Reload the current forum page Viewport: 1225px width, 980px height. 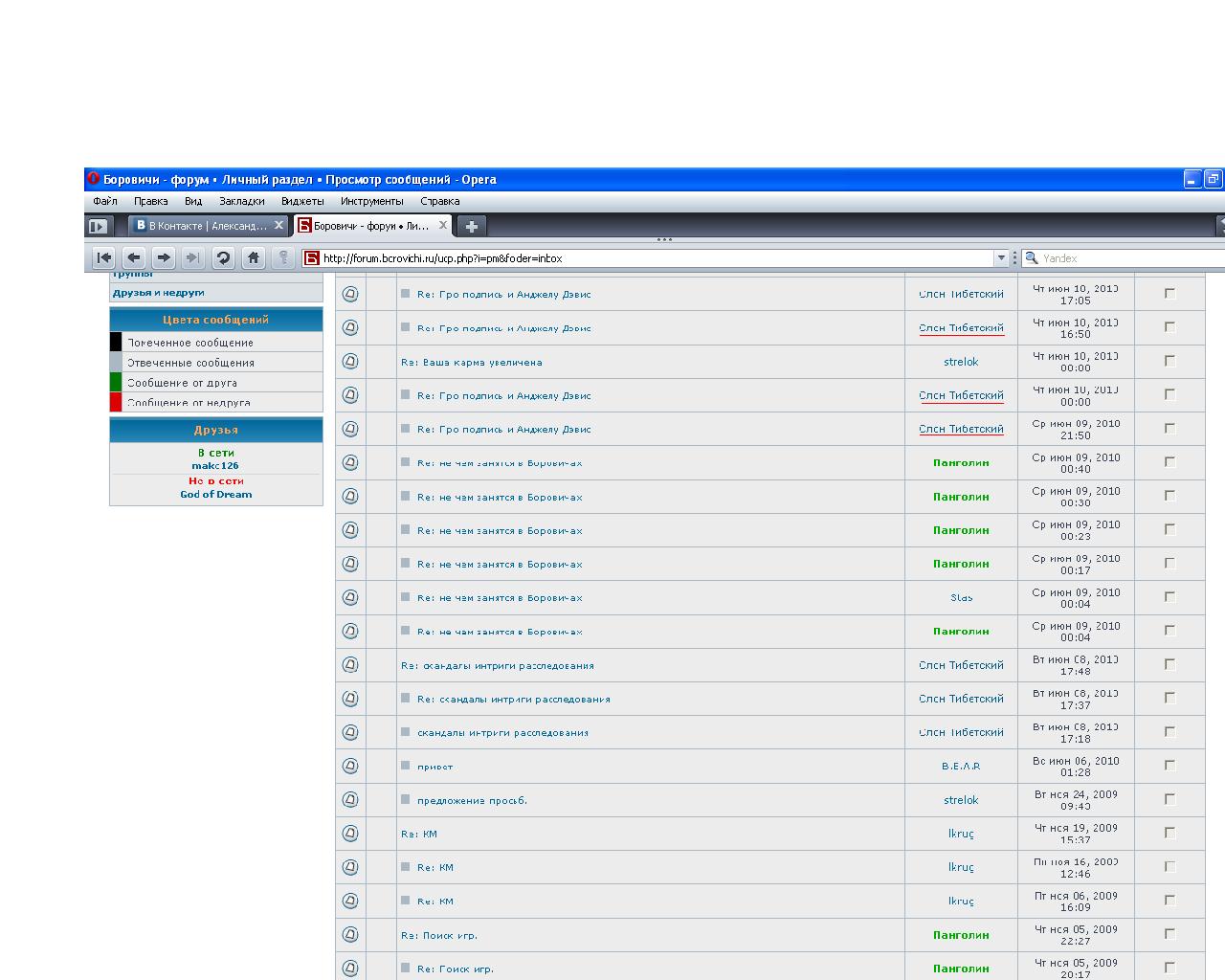click(223, 257)
